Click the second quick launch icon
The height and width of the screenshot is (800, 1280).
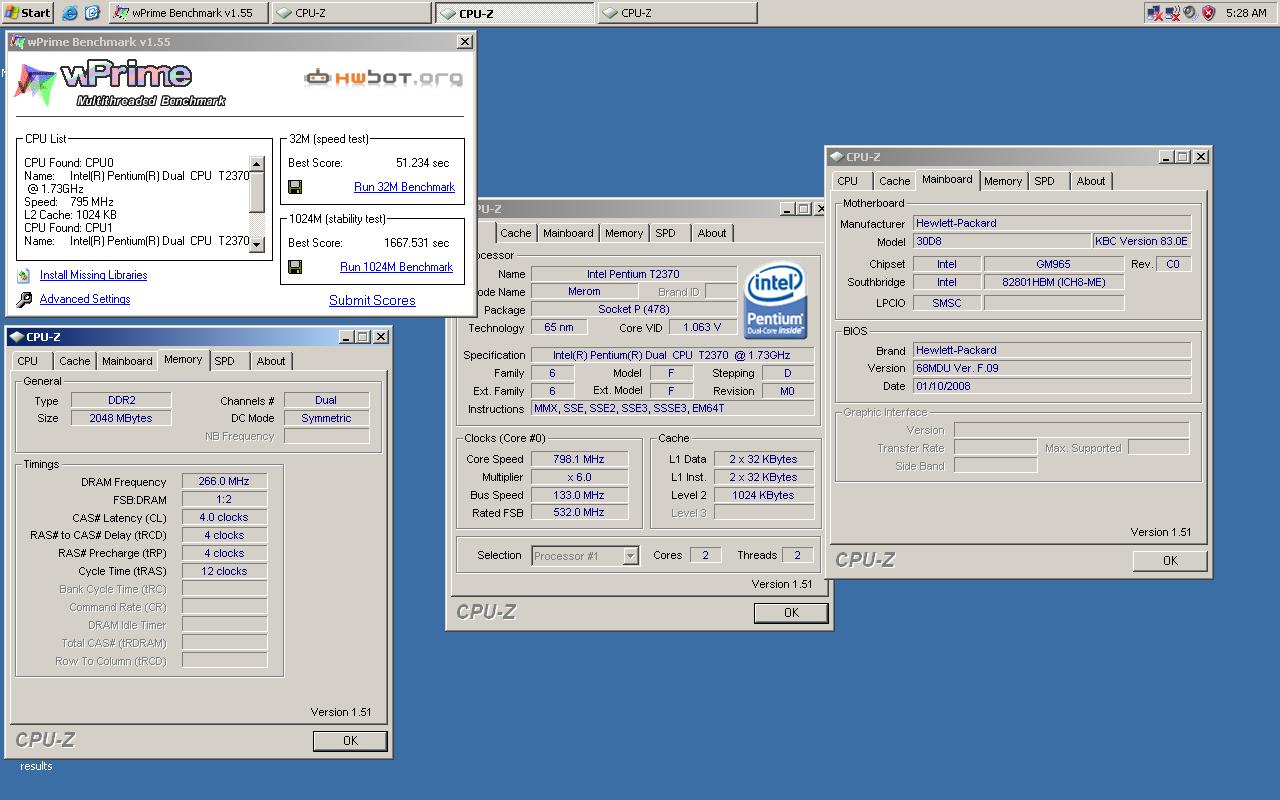pyautogui.click(x=92, y=13)
